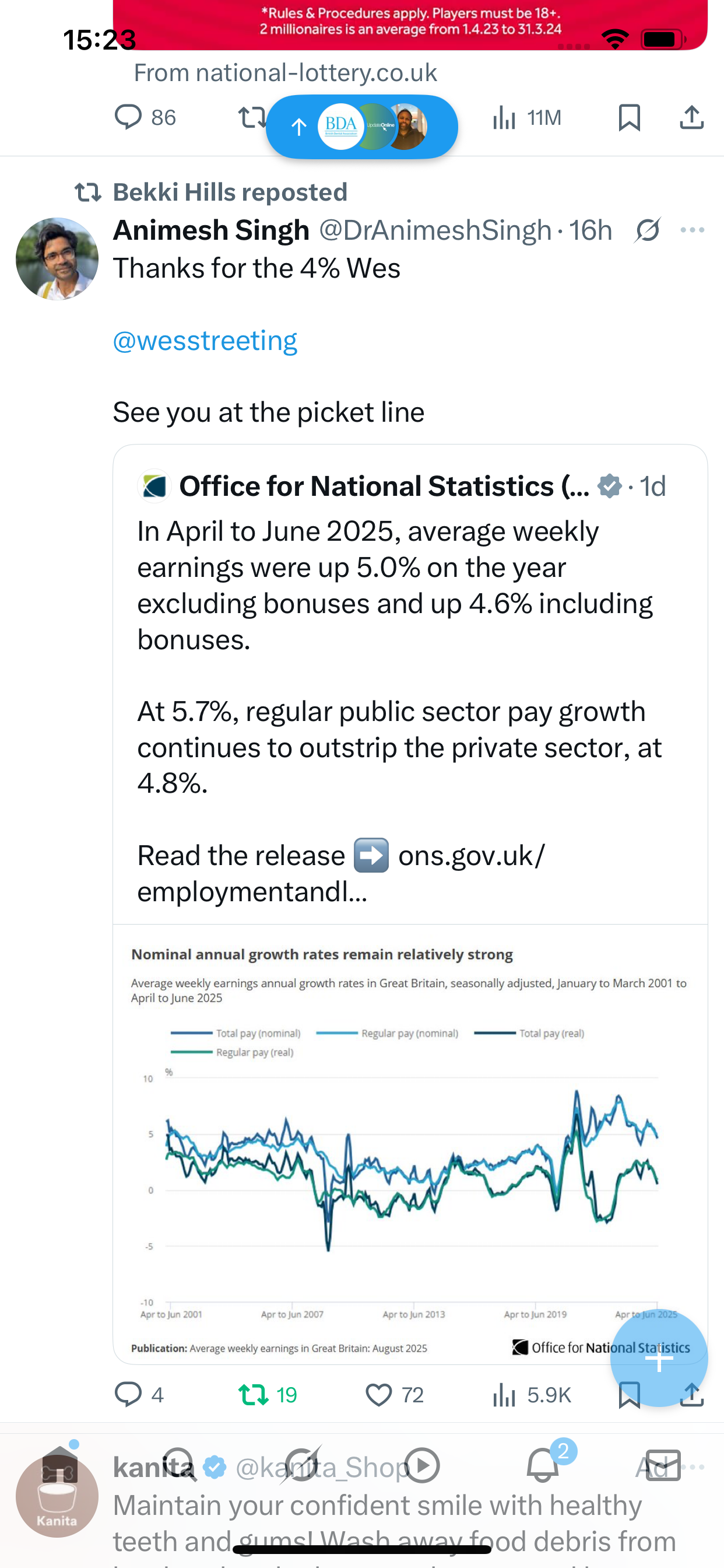Open Animesh Singh's profile picture

click(57, 258)
